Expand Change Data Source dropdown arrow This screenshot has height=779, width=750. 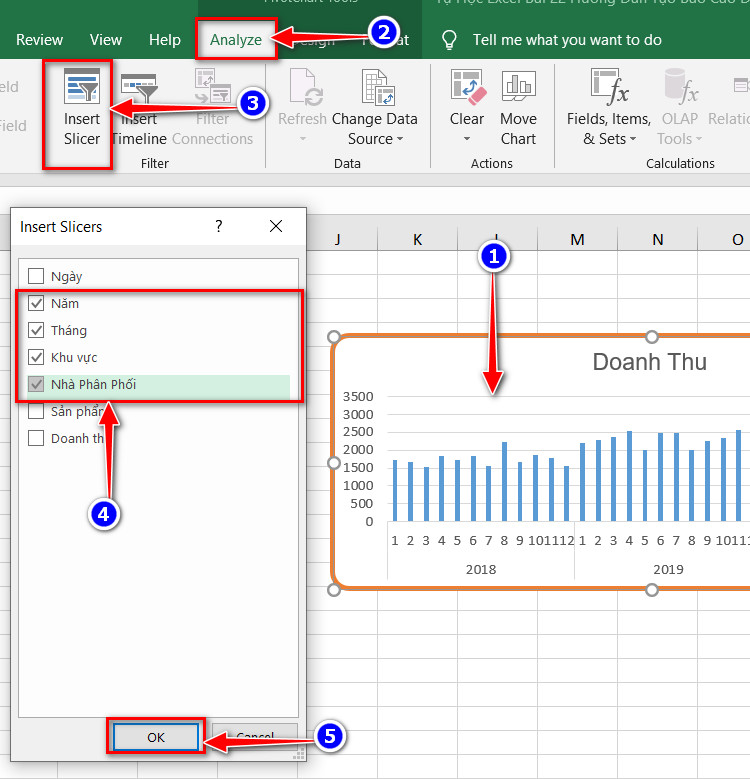click(400, 139)
